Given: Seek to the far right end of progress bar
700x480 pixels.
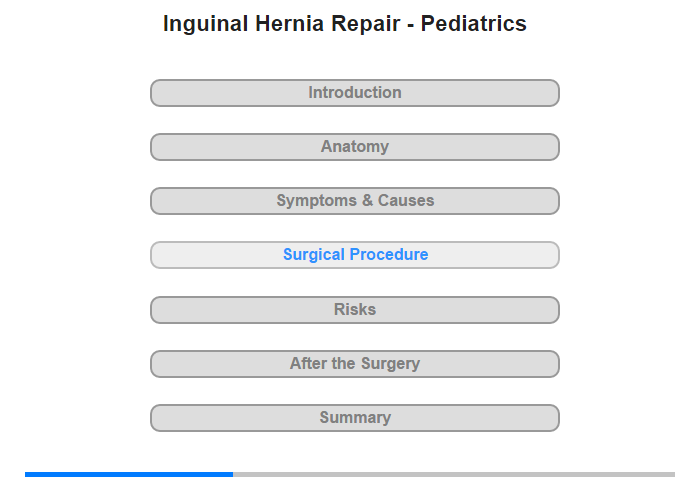Looking at the screenshot, I should point(673,474).
